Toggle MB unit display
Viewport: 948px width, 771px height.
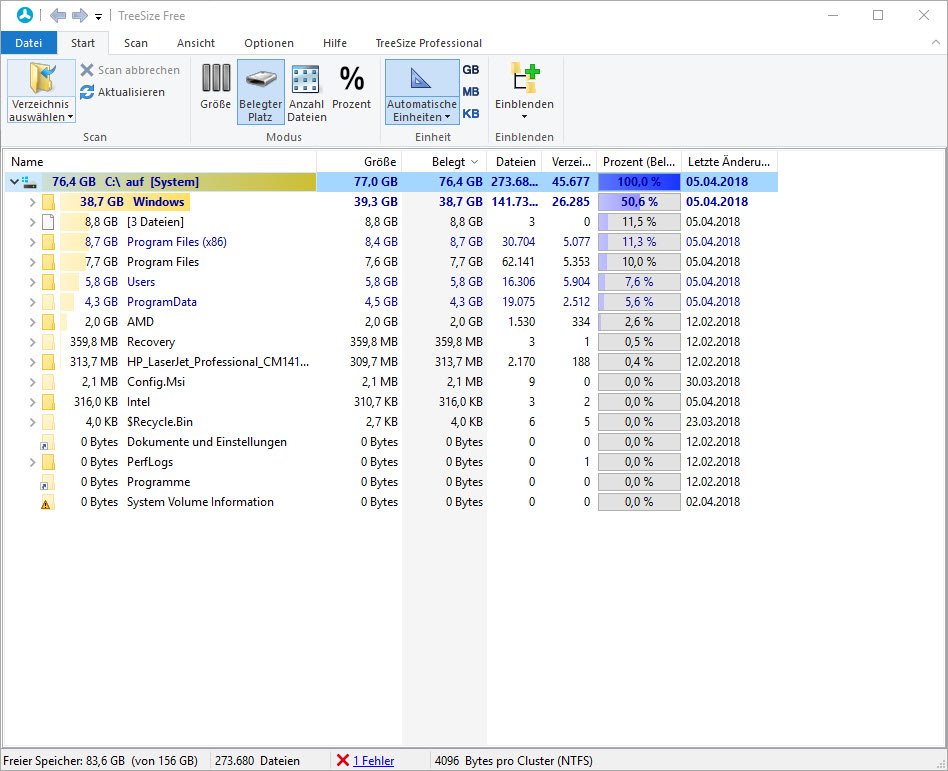(470, 92)
